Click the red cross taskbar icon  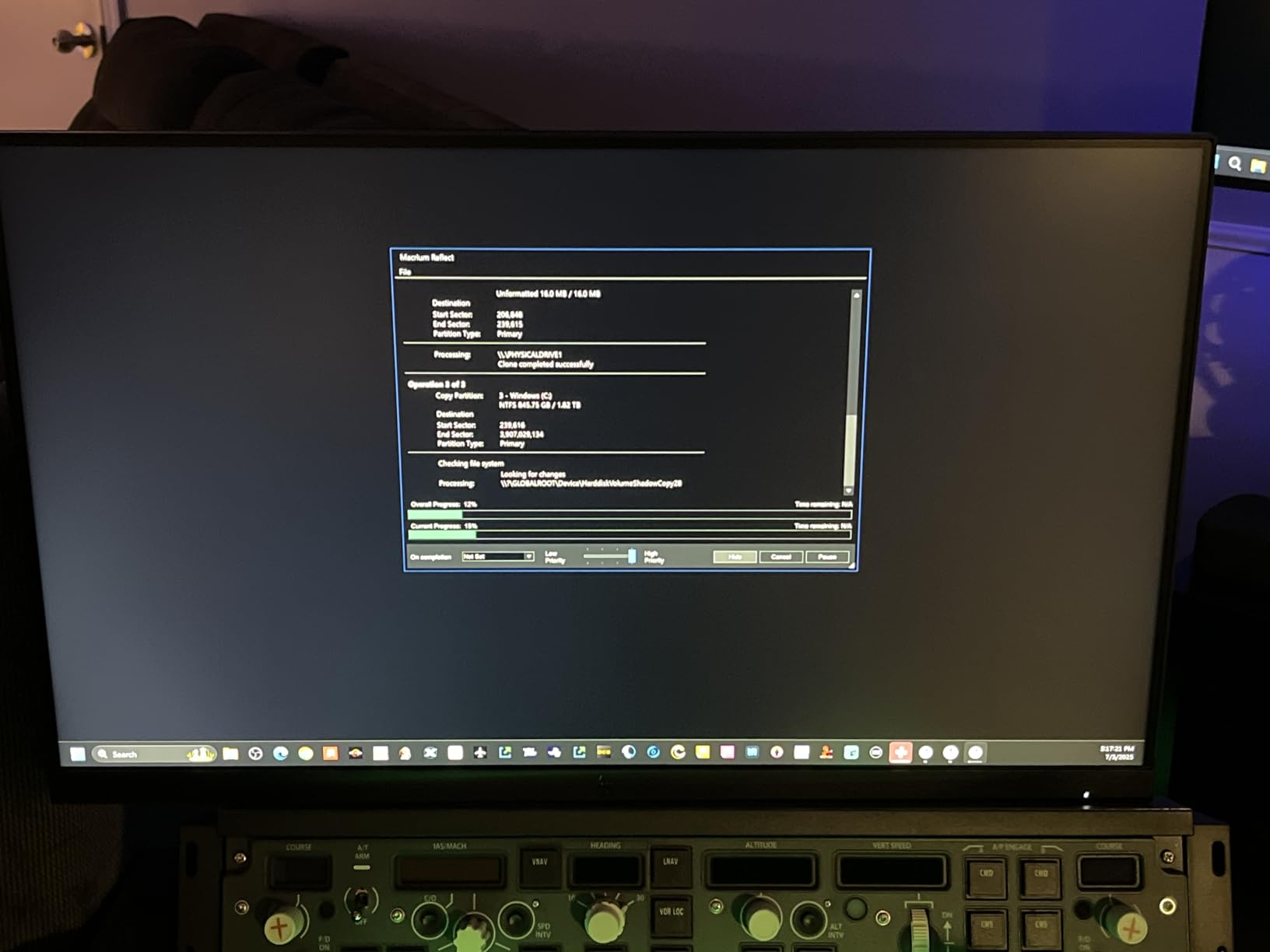pos(900,752)
